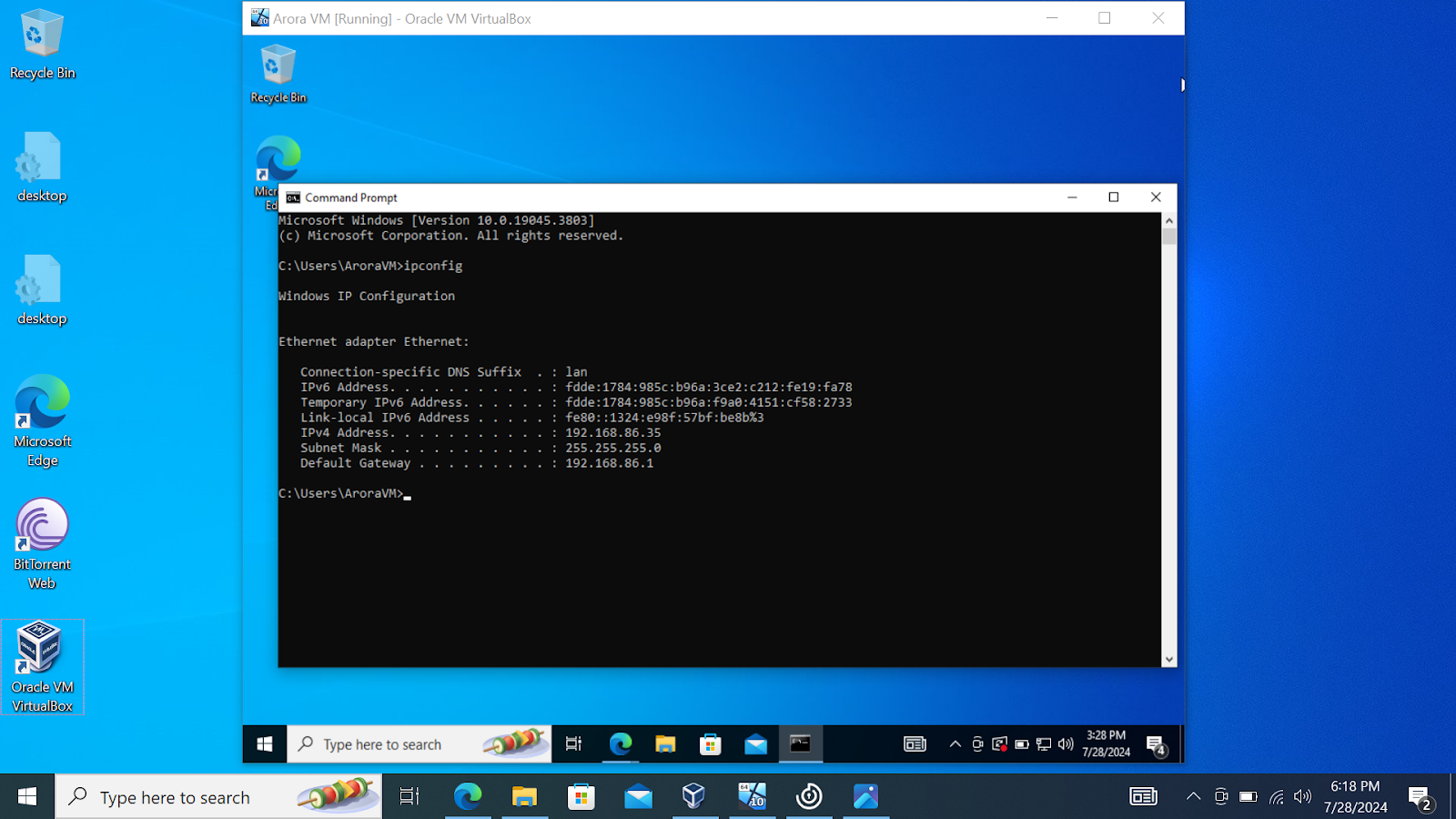The image size is (1456, 819).
Task: Click VM volume speaker tray icon
Action: 1066,744
